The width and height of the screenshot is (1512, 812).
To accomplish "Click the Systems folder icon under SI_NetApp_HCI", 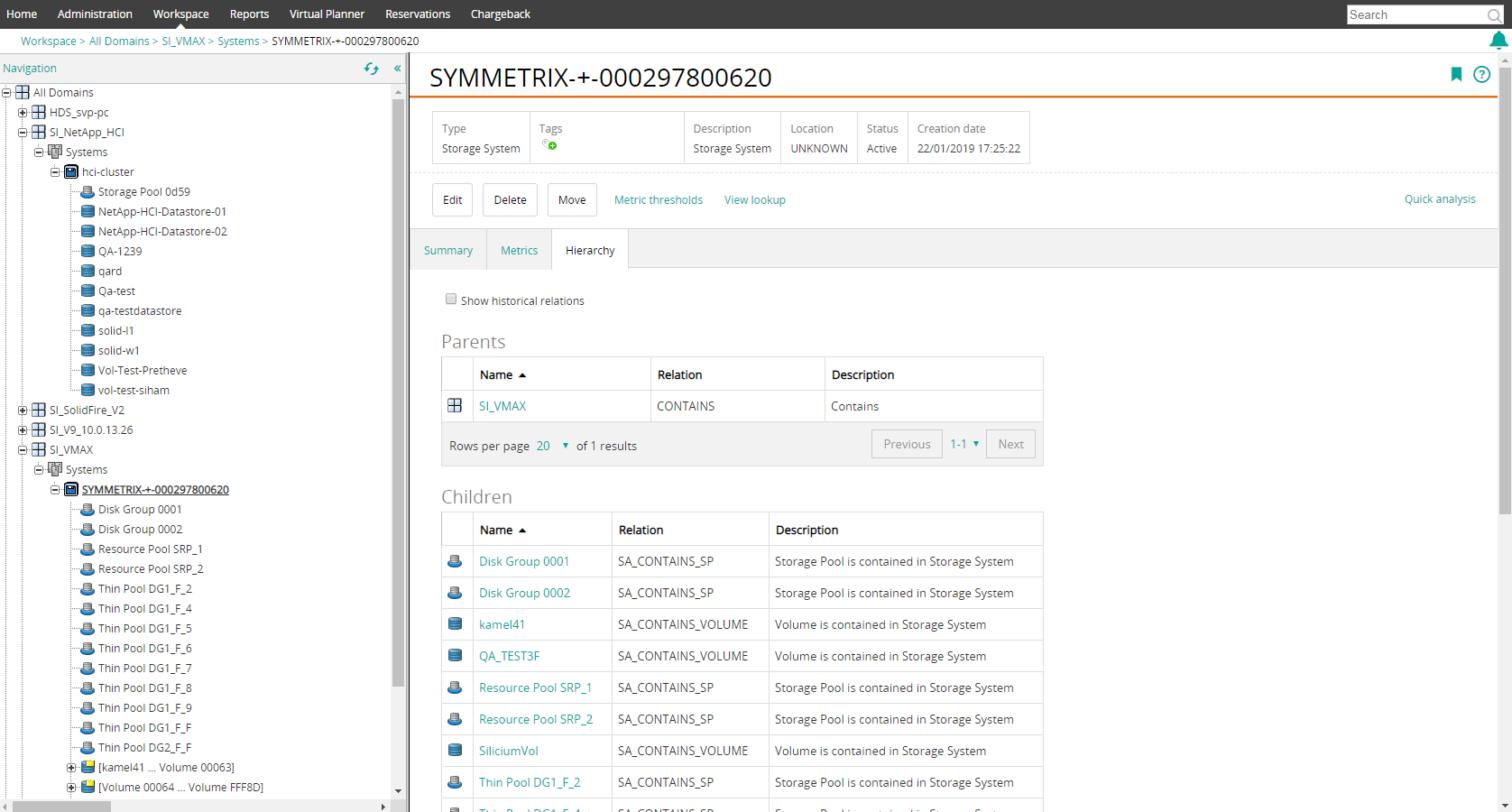I will 55,152.
